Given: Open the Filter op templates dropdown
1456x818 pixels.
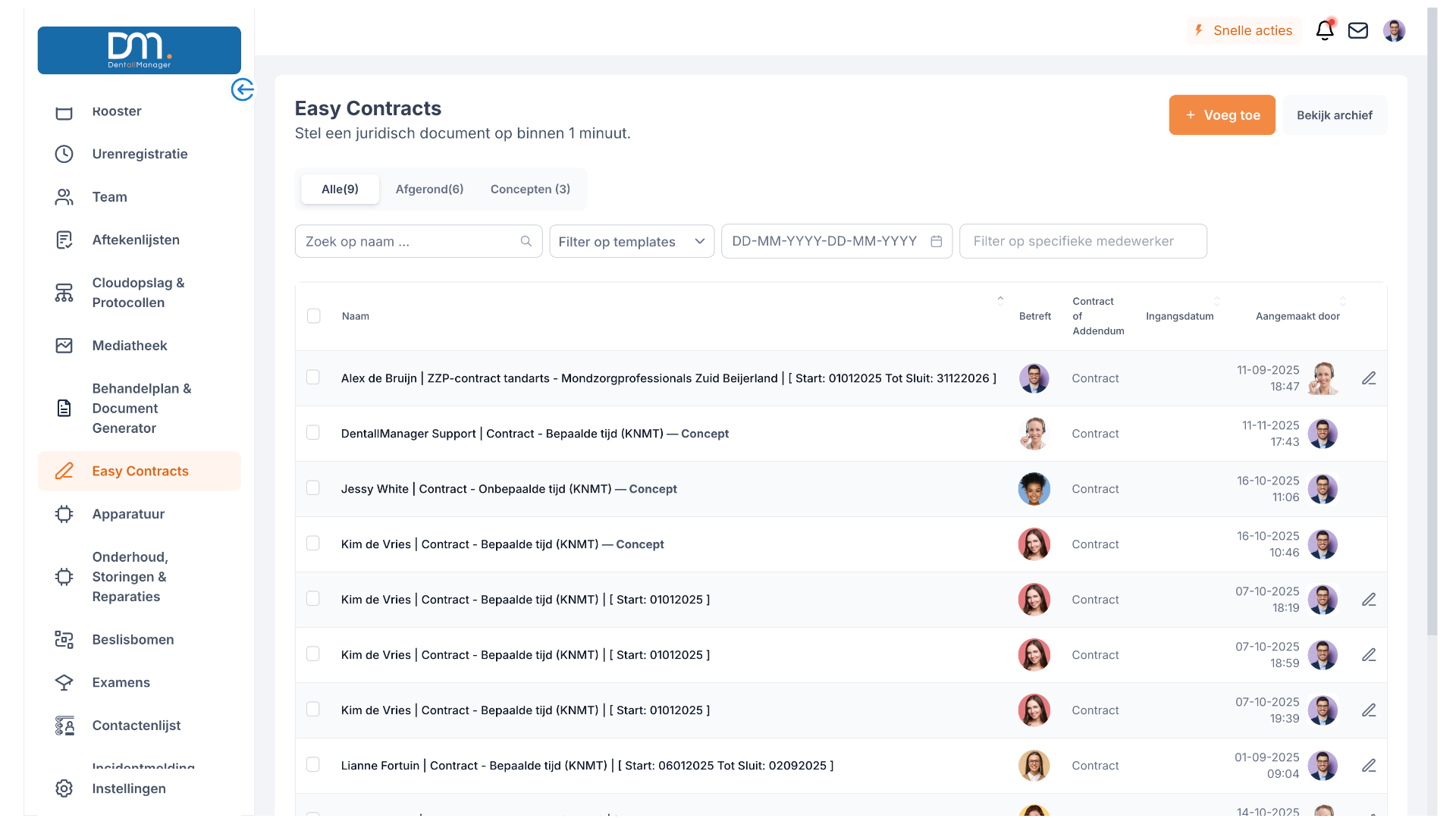Looking at the screenshot, I should (x=632, y=241).
